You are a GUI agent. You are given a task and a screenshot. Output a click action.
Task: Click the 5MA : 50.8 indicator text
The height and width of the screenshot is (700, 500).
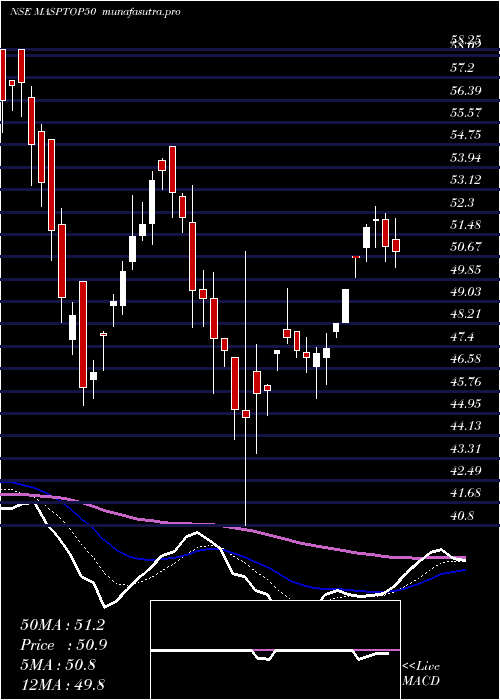(x=58, y=665)
